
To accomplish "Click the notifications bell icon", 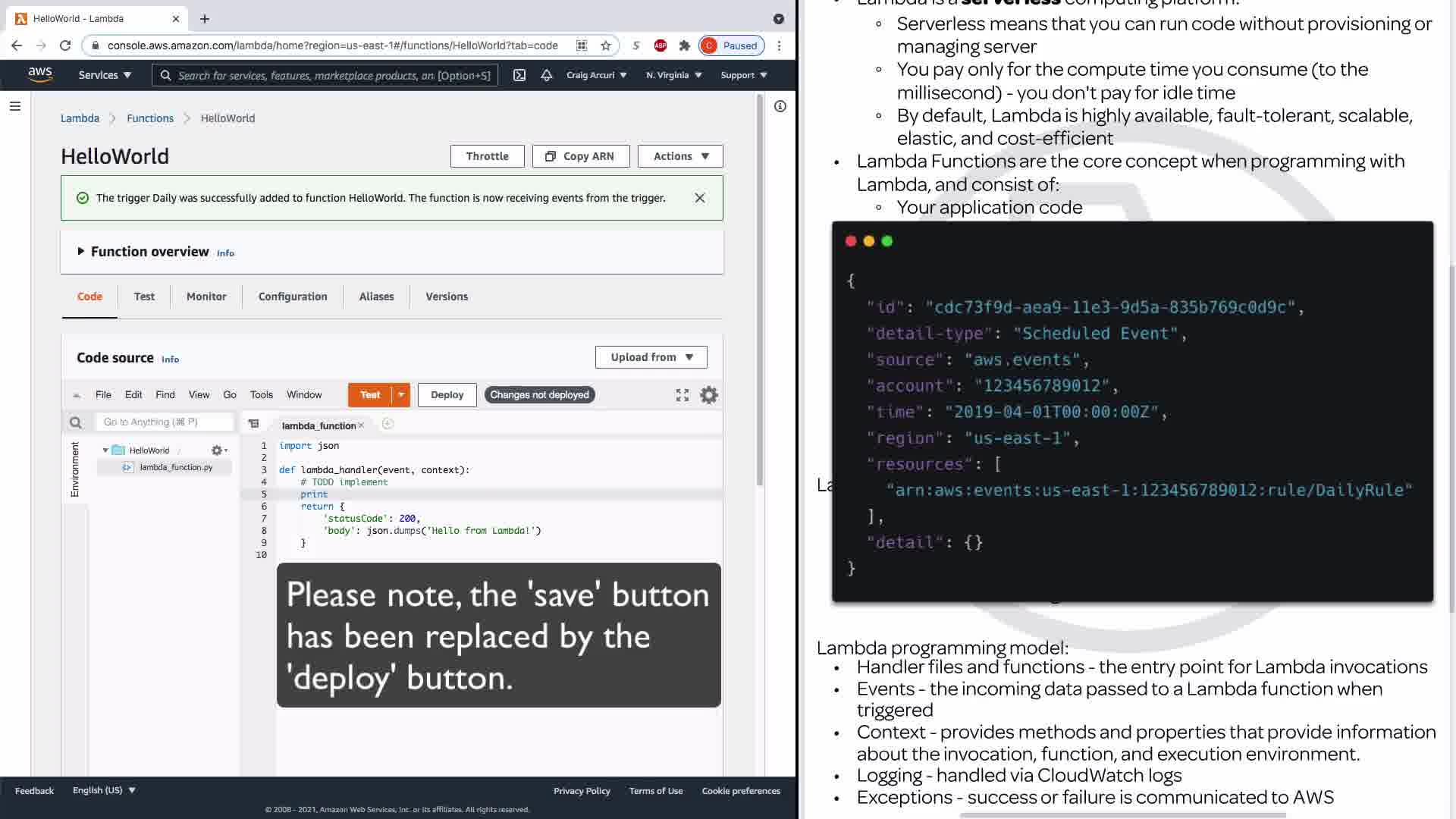I will pos(546,75).
